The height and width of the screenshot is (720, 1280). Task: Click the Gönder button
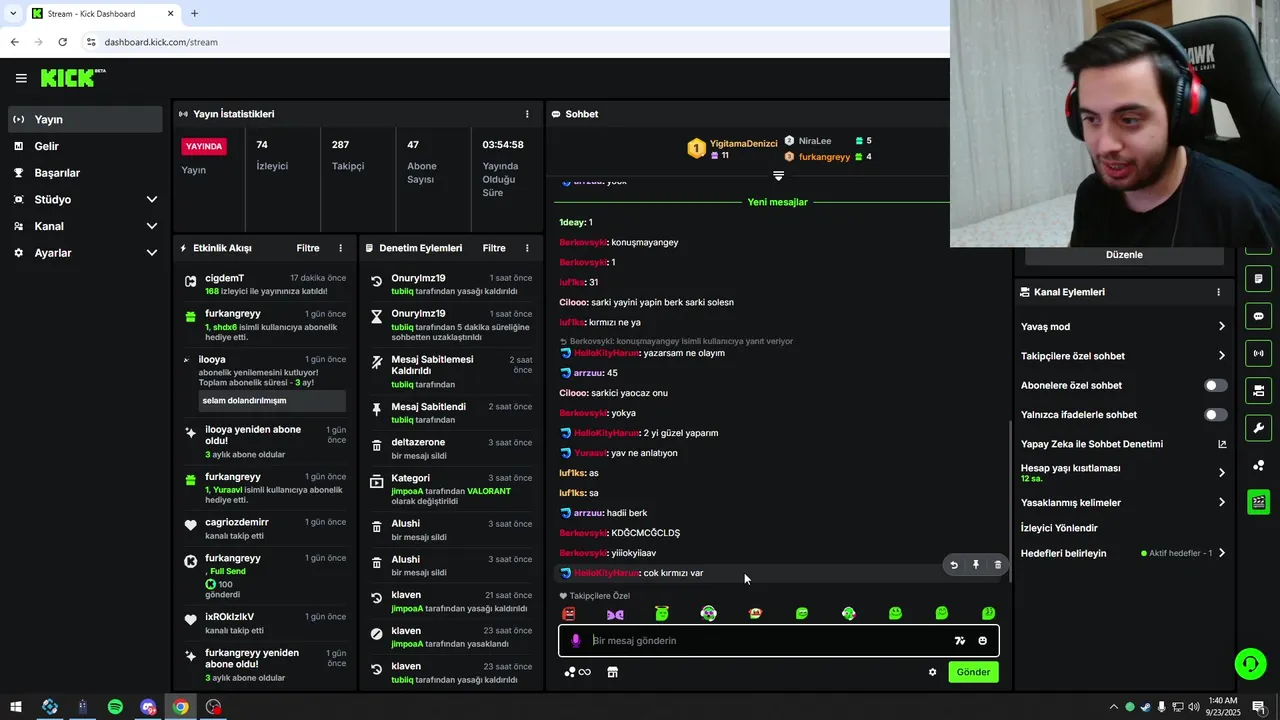click(973, 672)
